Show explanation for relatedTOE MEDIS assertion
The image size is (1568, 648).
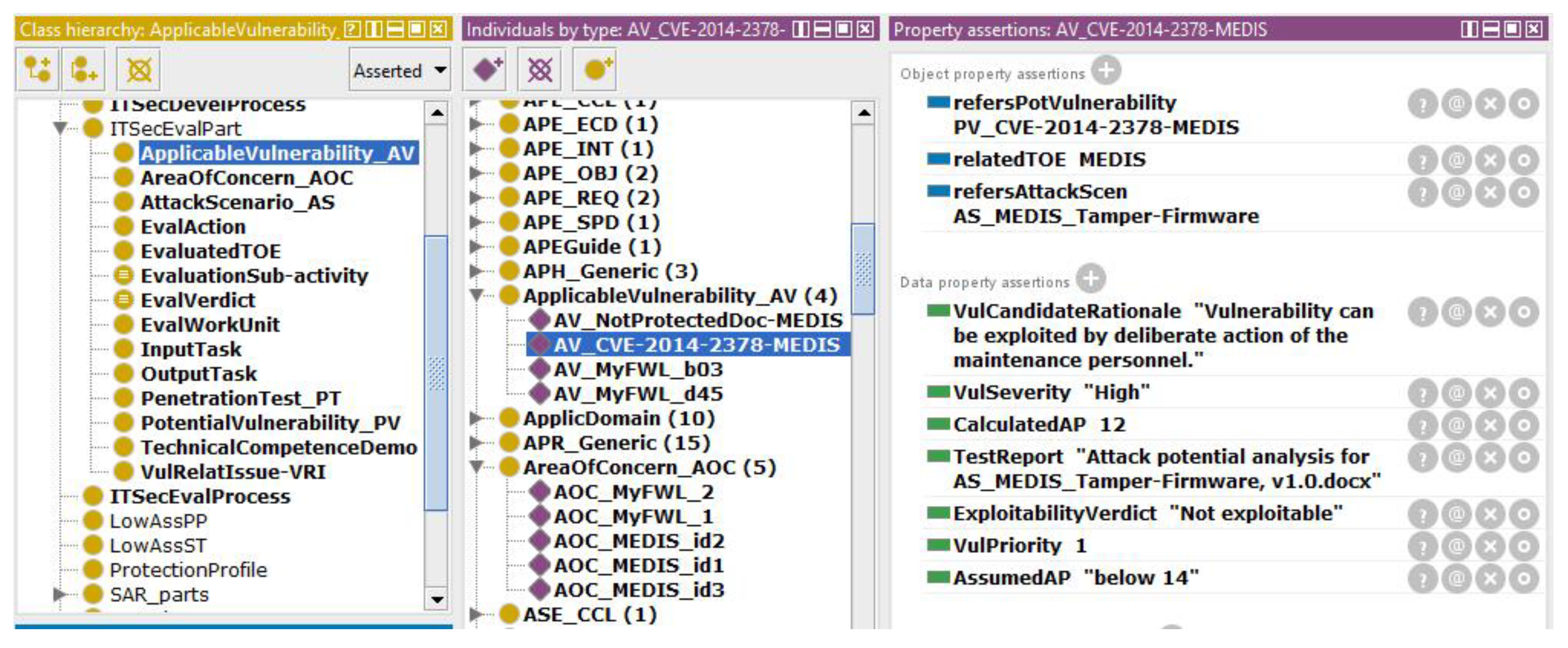(x=1423, y=160)
